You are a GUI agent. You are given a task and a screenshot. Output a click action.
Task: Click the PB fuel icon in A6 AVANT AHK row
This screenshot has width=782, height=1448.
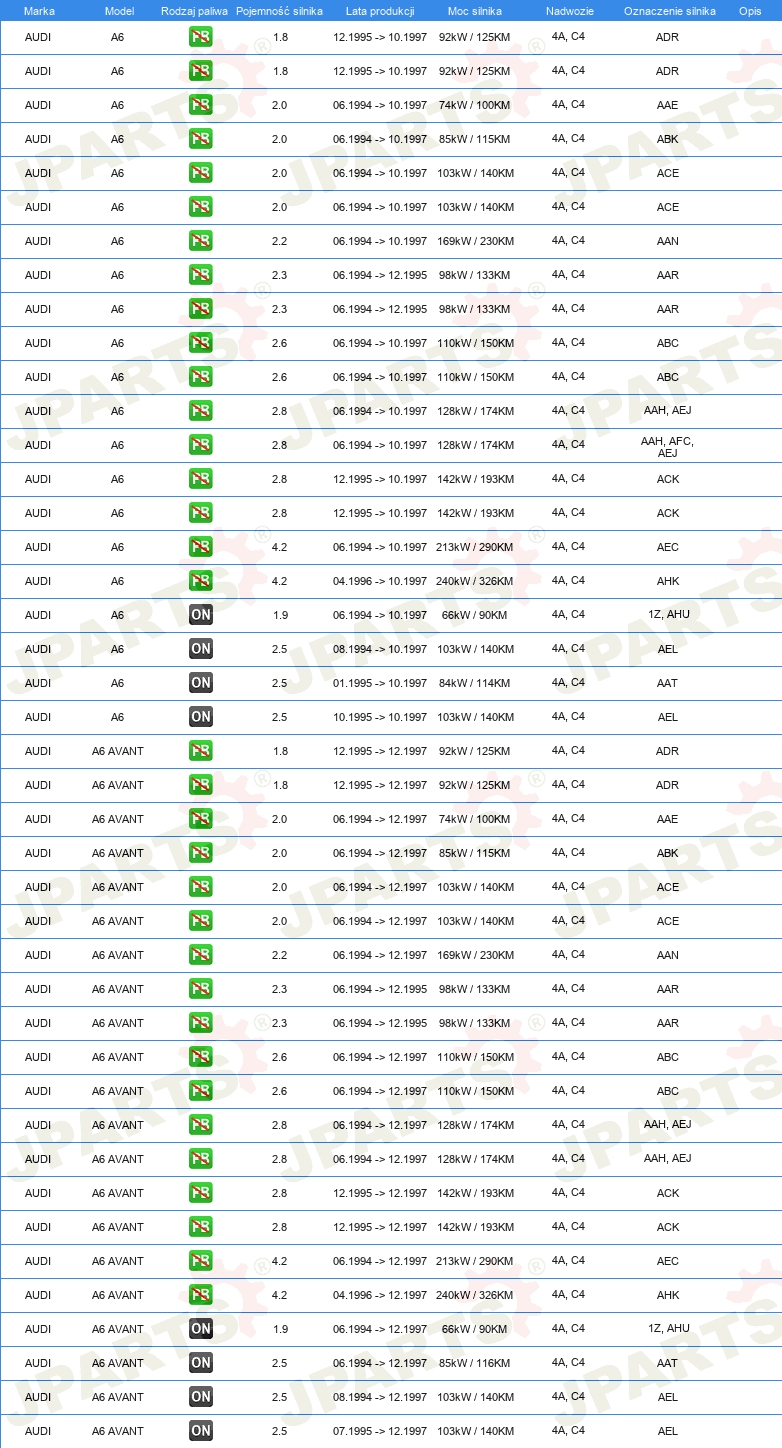point(201,1295)
